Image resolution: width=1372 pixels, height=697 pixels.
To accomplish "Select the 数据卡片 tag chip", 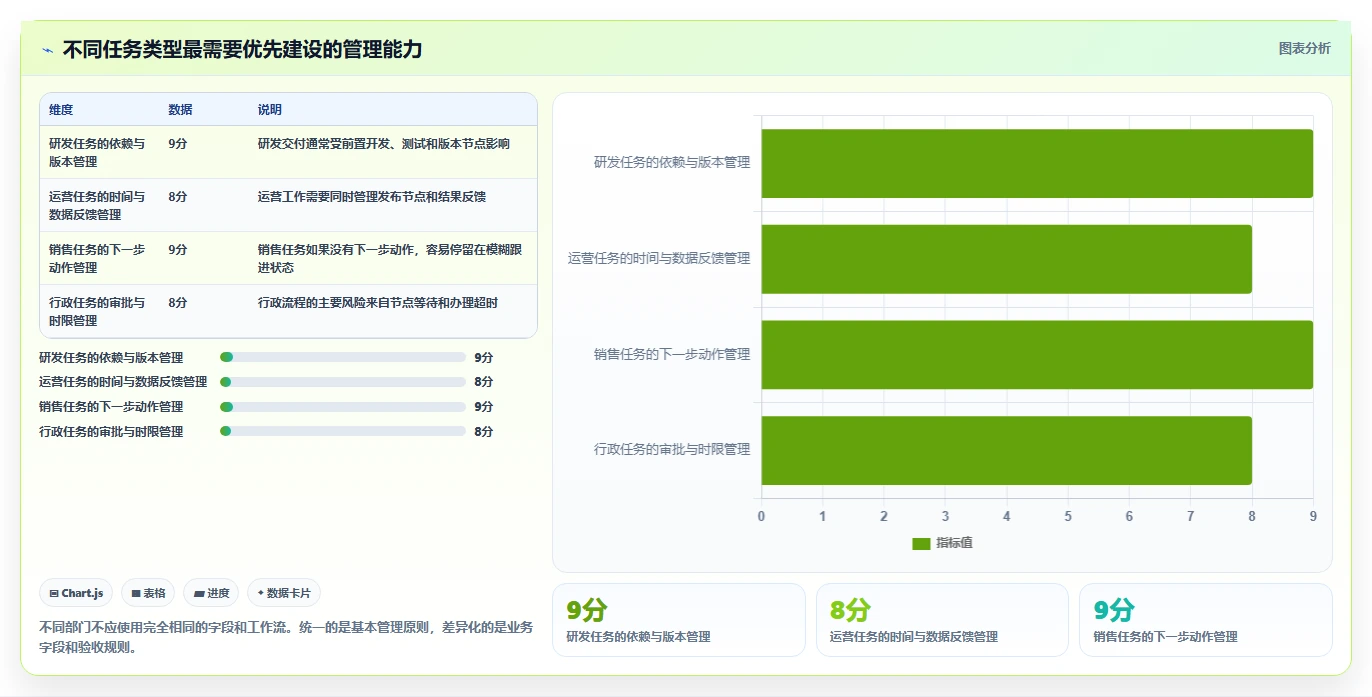I will pos(284,593).
